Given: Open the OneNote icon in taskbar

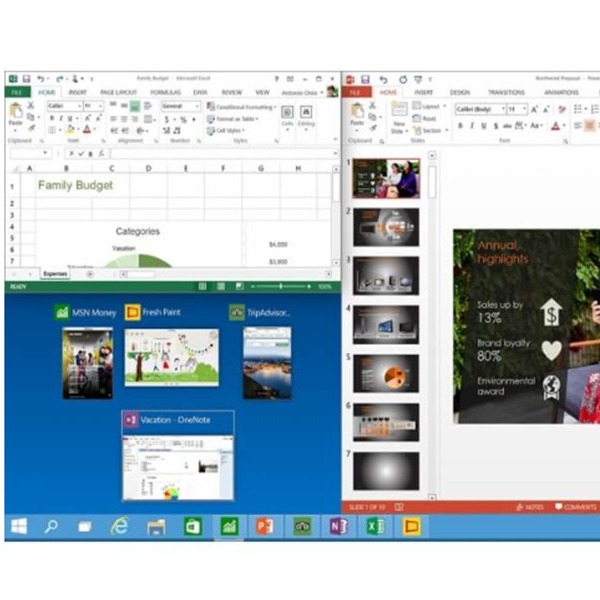Looking at the screenshot, I should [338, 525].
